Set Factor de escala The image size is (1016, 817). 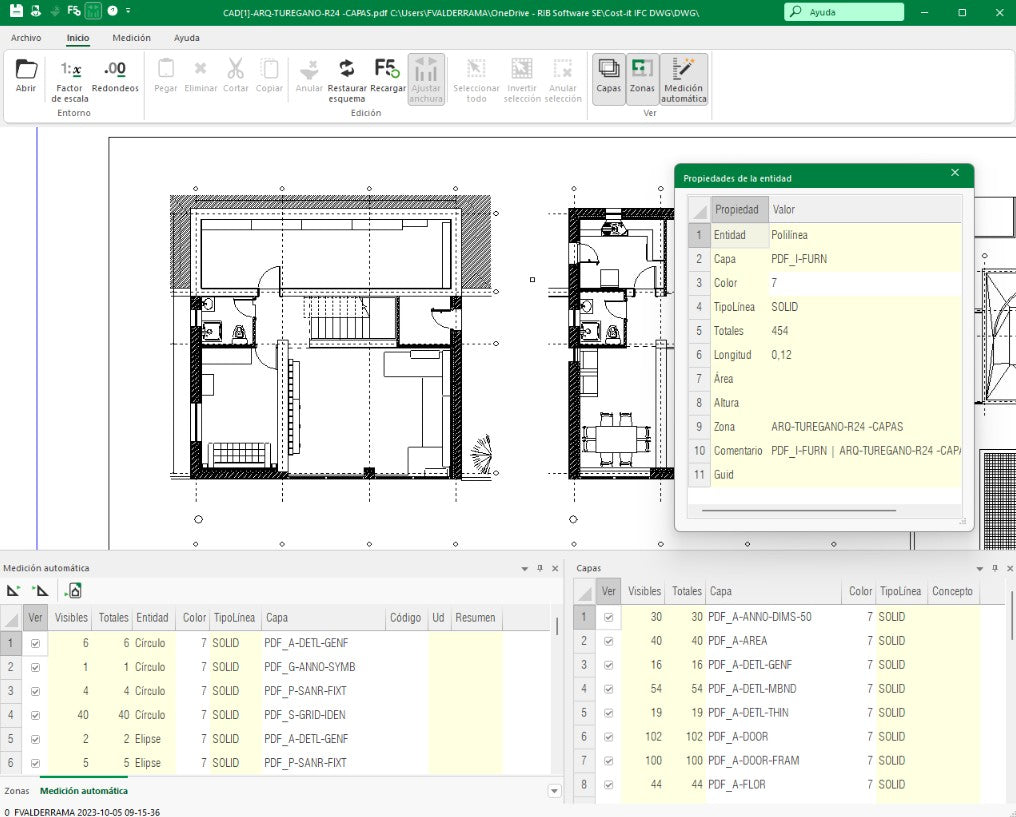(x=70, y=80)
